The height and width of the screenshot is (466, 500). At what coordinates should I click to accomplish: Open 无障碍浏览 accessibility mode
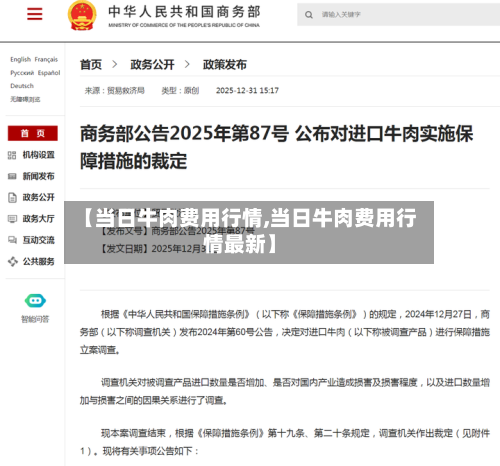tap(25, 99)
